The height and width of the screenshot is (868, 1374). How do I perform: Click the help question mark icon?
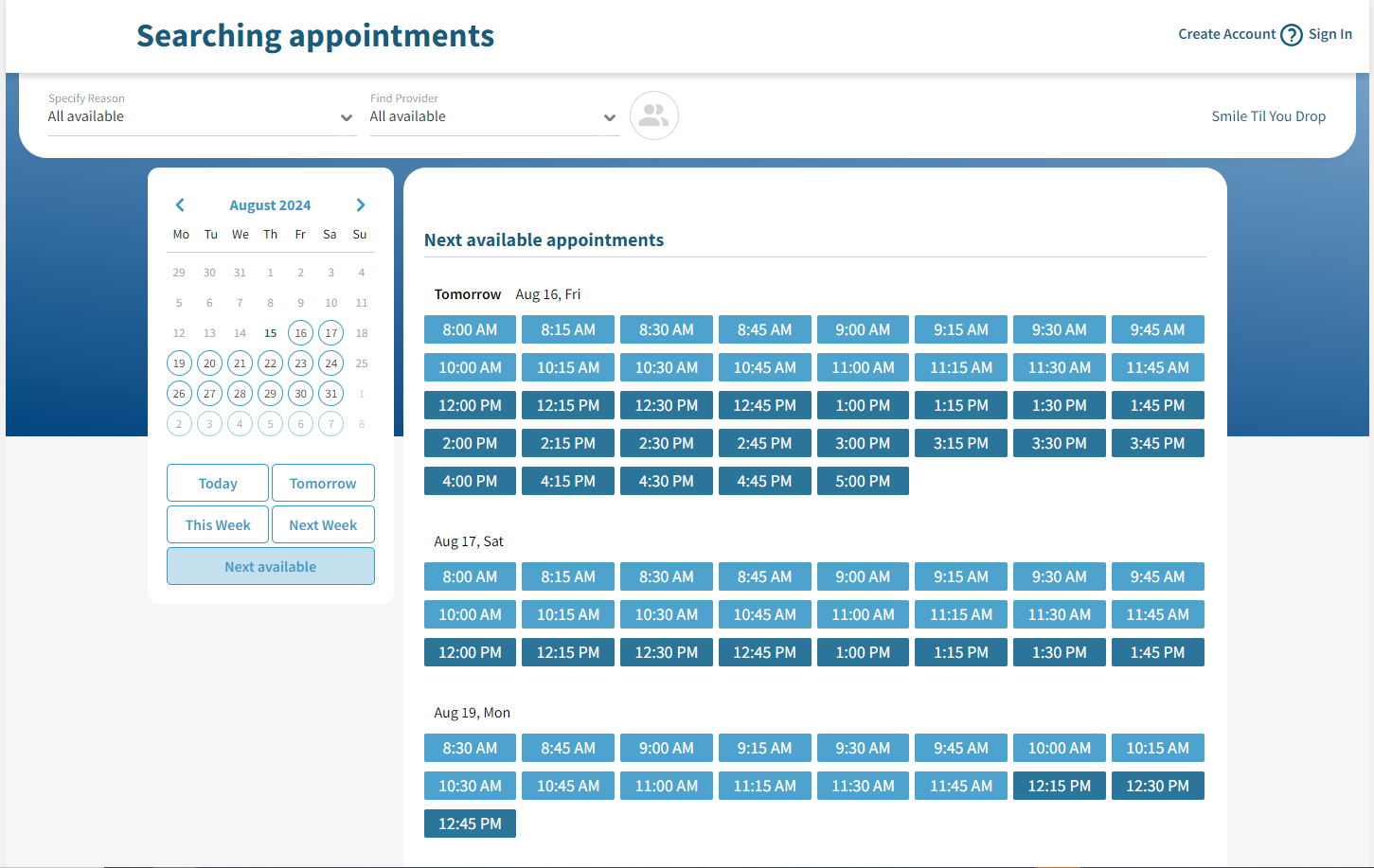(x=1292, y=35)
